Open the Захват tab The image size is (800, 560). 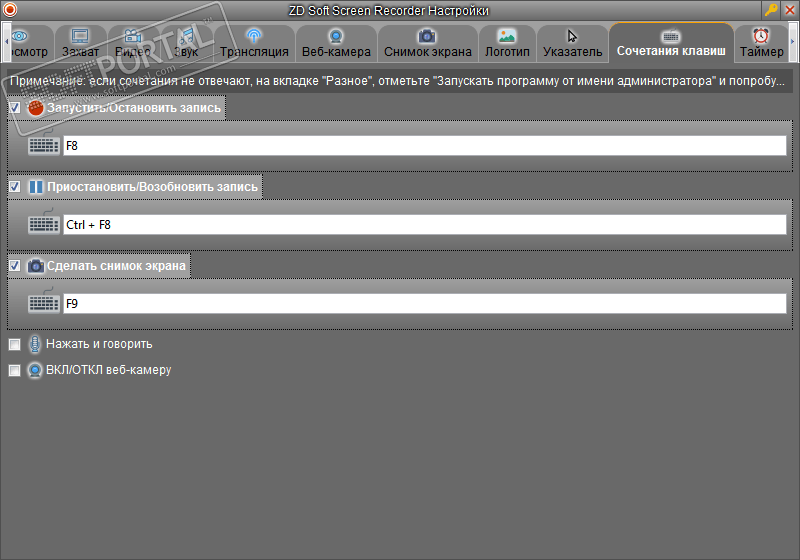point(80,43)
